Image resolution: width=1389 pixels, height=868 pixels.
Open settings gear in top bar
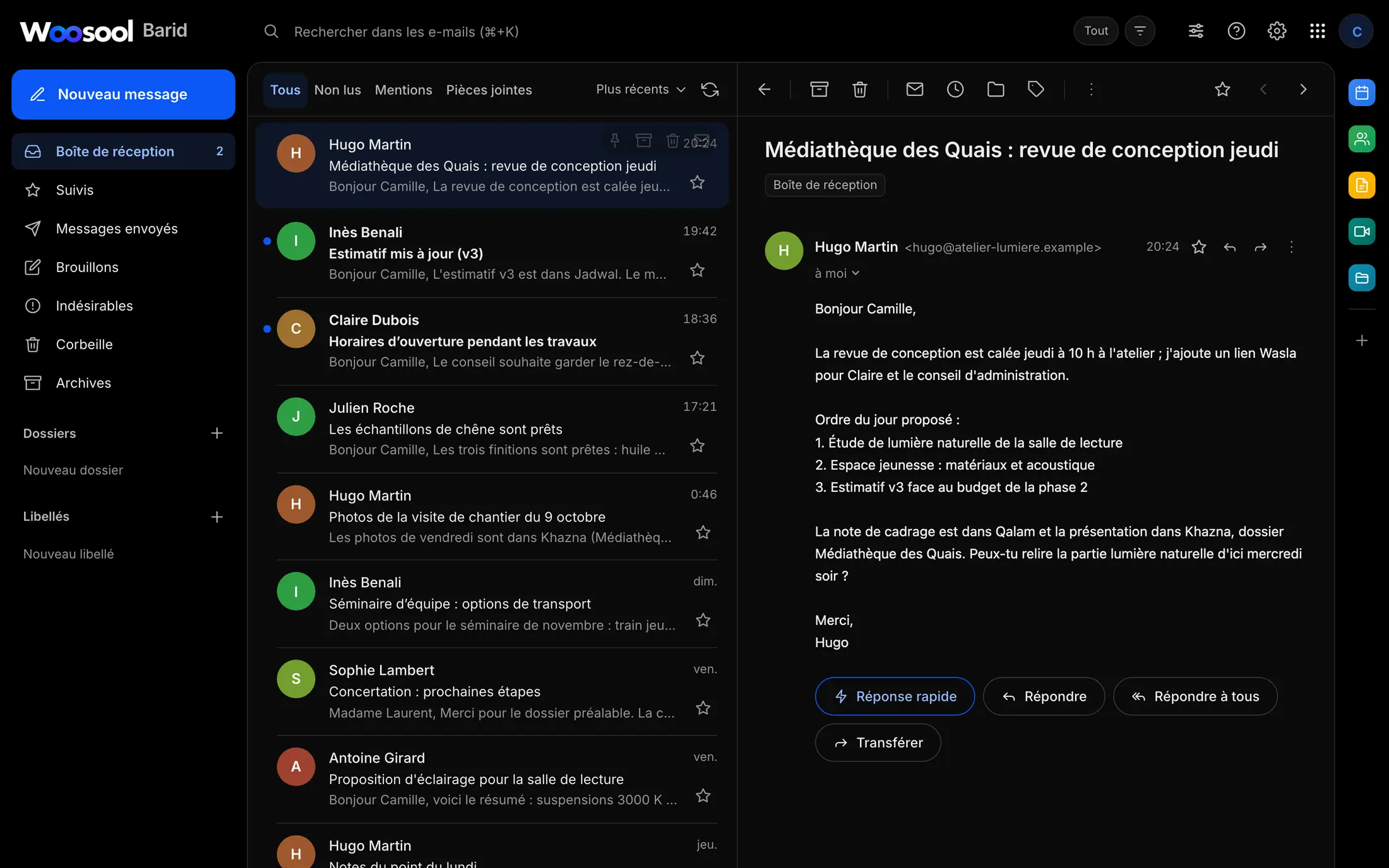(1276, 31)
